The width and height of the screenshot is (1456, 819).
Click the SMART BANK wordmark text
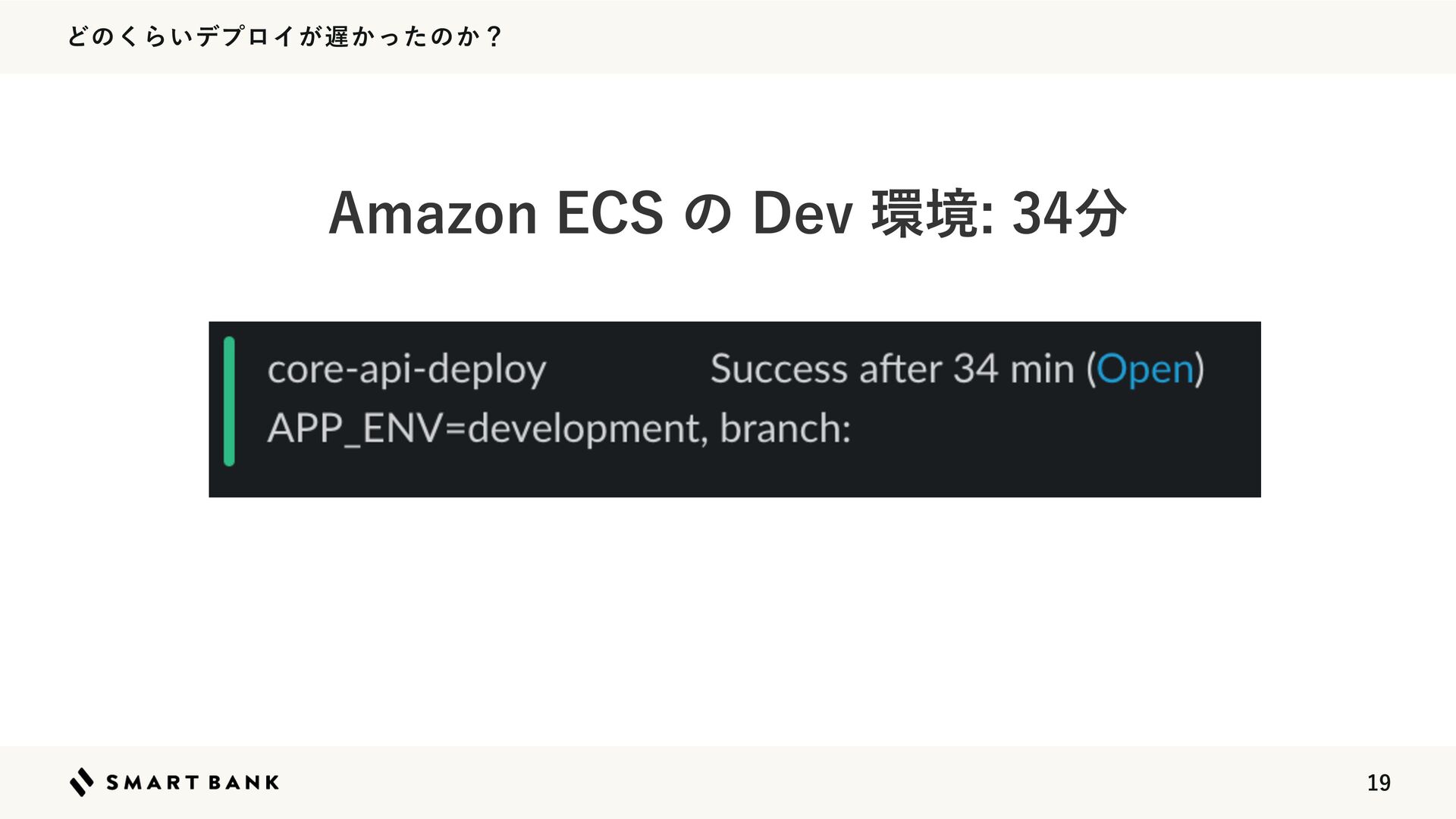tap(193, 783)
